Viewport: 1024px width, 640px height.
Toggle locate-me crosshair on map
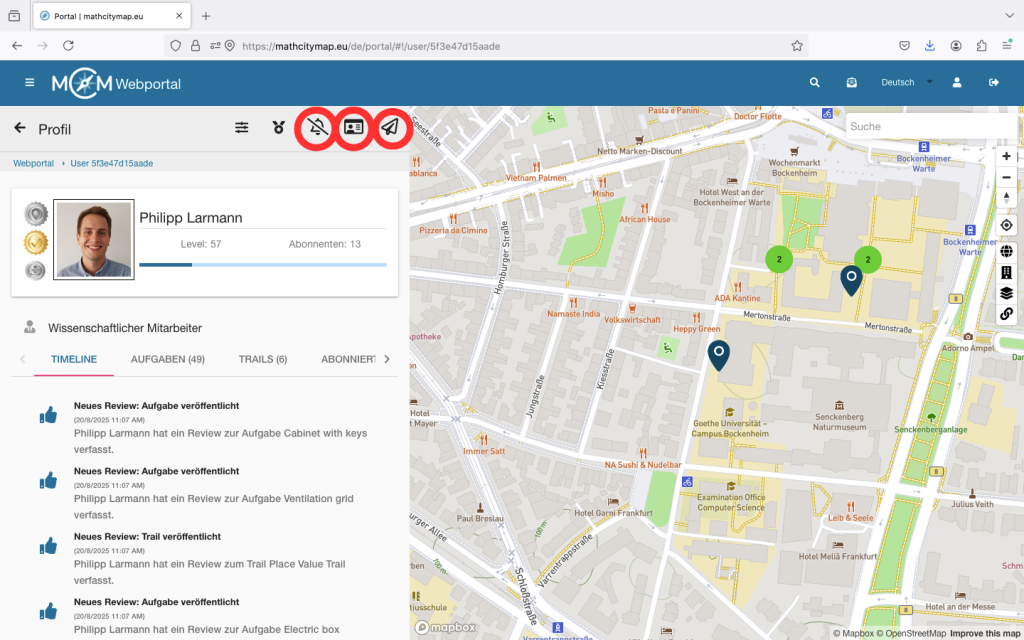tap(1006, 225)
